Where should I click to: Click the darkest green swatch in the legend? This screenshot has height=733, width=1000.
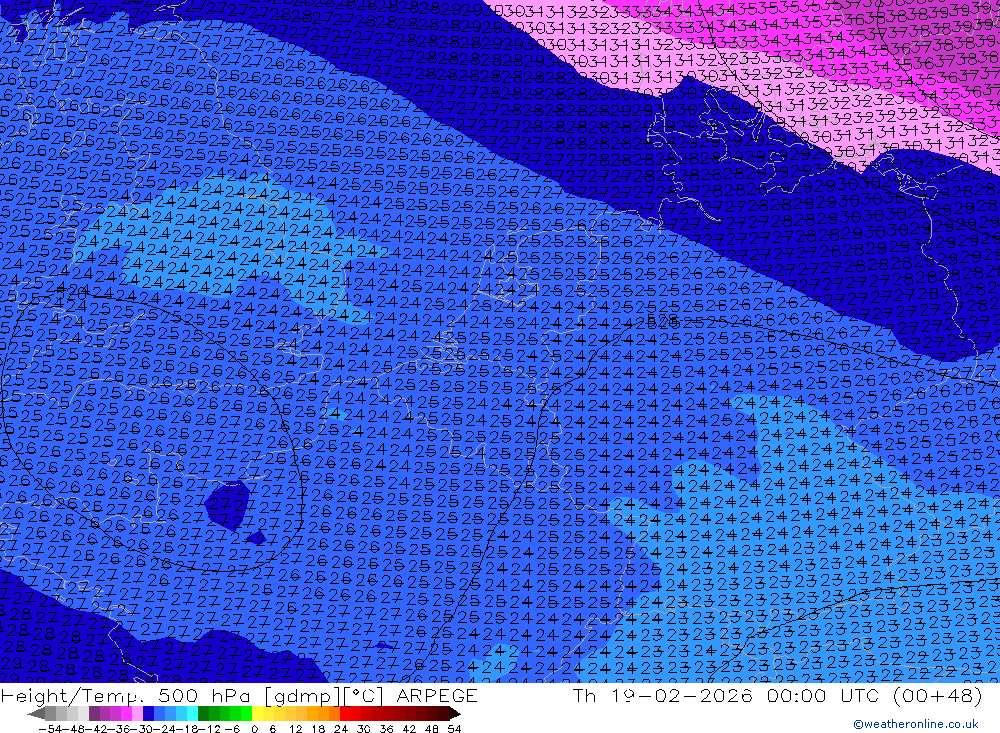pos(203,714)
